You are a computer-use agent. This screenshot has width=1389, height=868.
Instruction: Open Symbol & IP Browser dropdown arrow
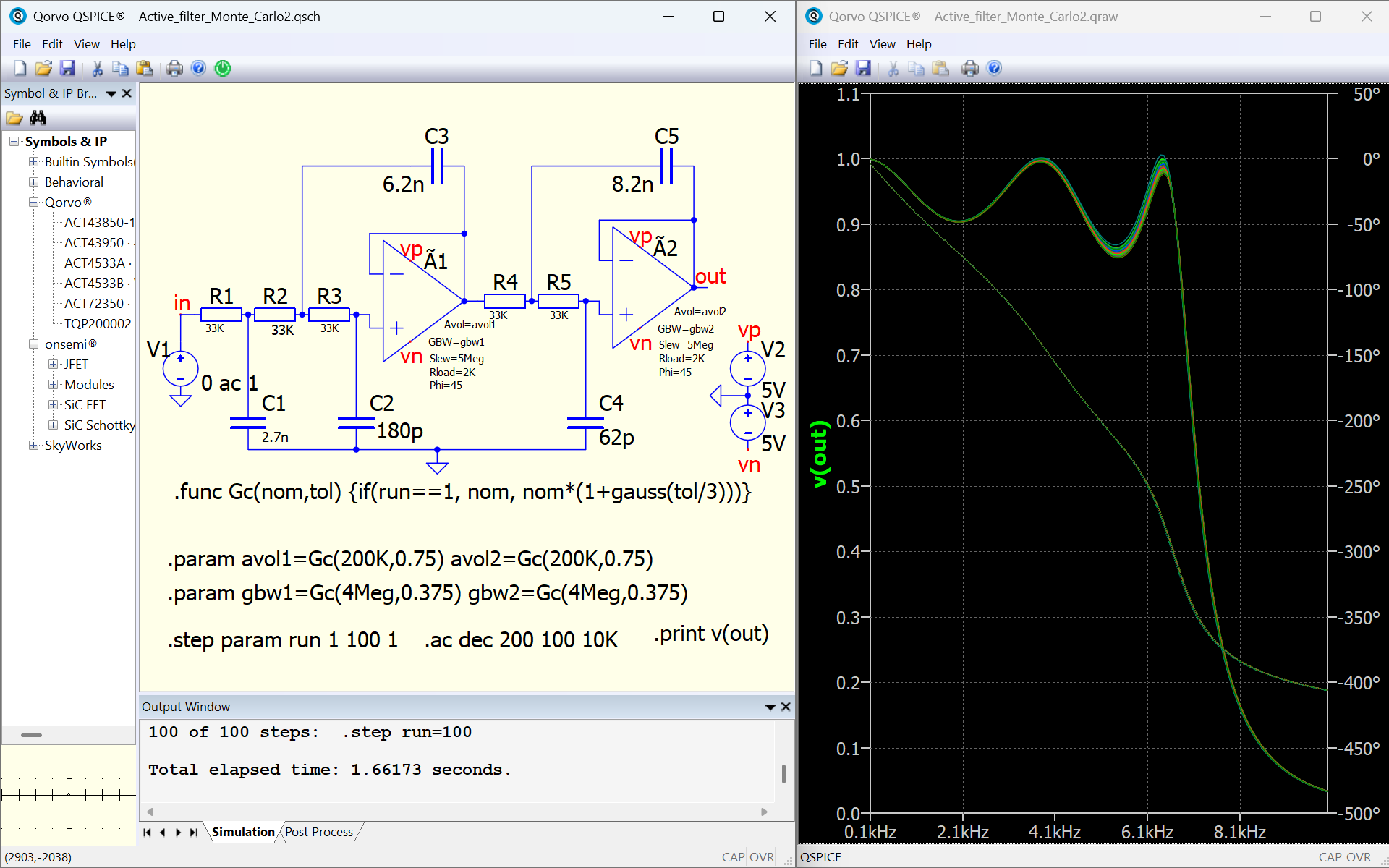click(x=111, y=93)
